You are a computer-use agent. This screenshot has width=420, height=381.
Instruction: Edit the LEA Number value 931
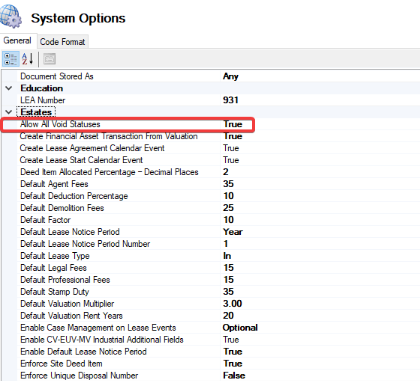tap(231, 100)
